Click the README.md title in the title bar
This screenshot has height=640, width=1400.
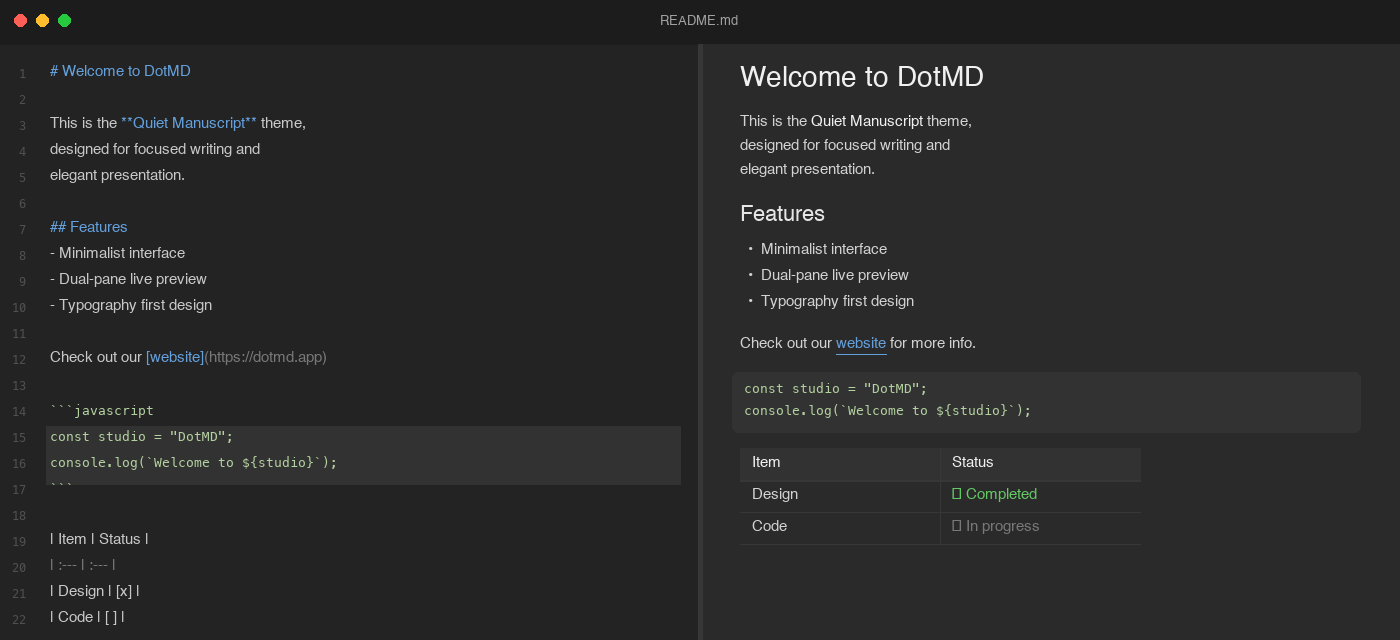pyautogui.click(x=698, y=20)
